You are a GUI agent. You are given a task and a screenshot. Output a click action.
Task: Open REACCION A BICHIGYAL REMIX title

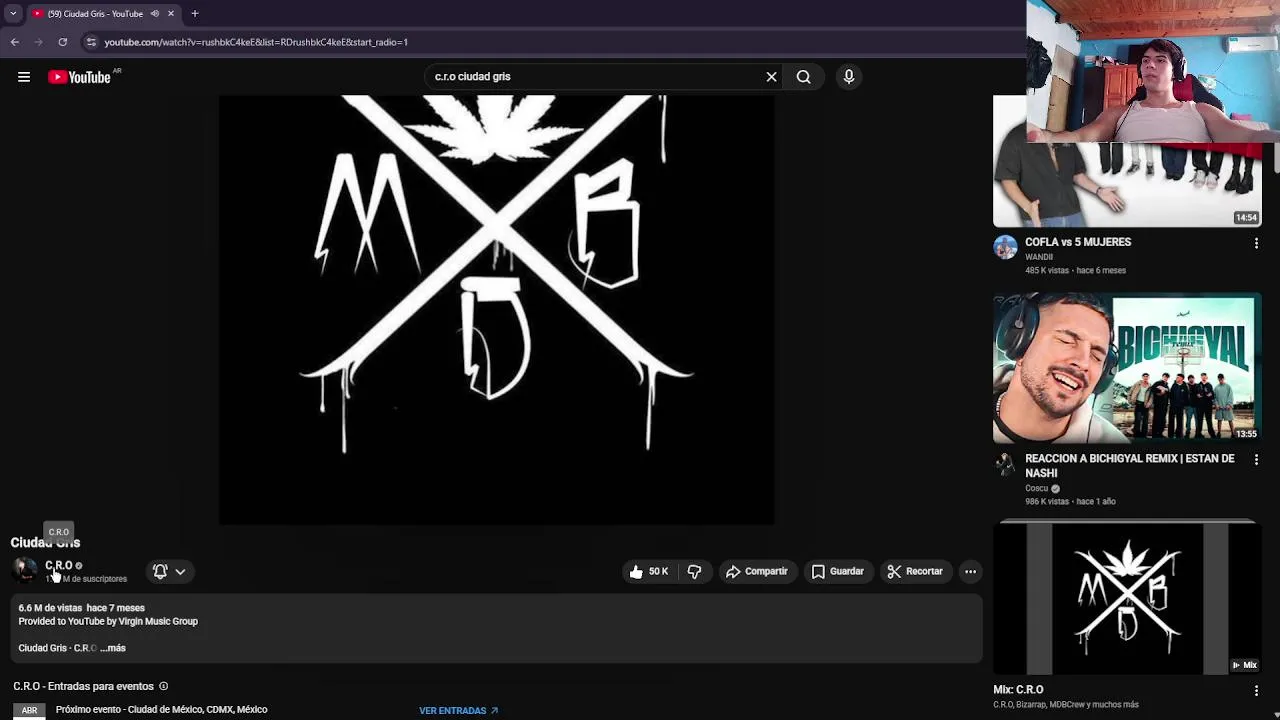pyautogui.click(x=1130, y=465)
